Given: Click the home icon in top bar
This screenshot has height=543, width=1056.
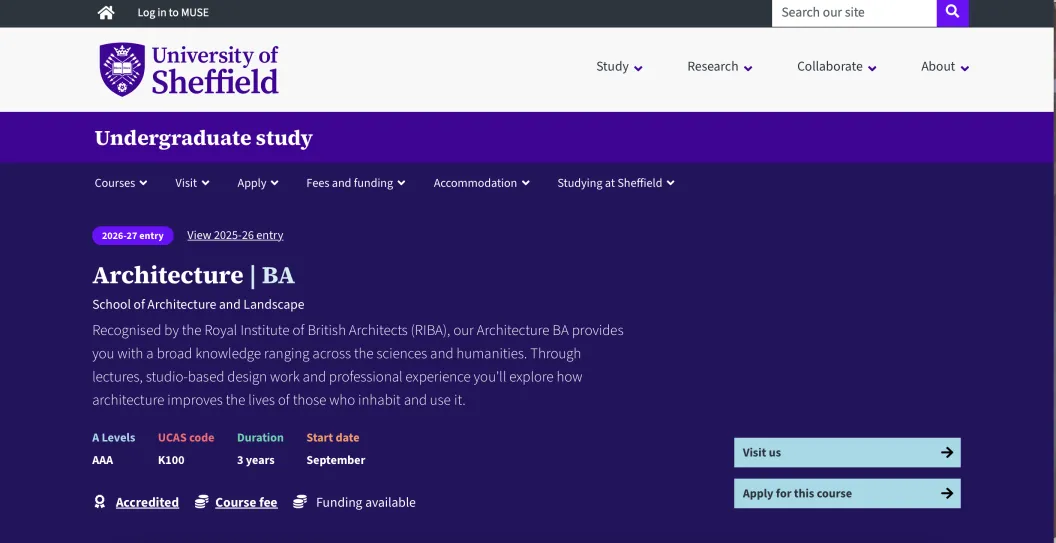Looking at the screenshot, I should (106, 12).
